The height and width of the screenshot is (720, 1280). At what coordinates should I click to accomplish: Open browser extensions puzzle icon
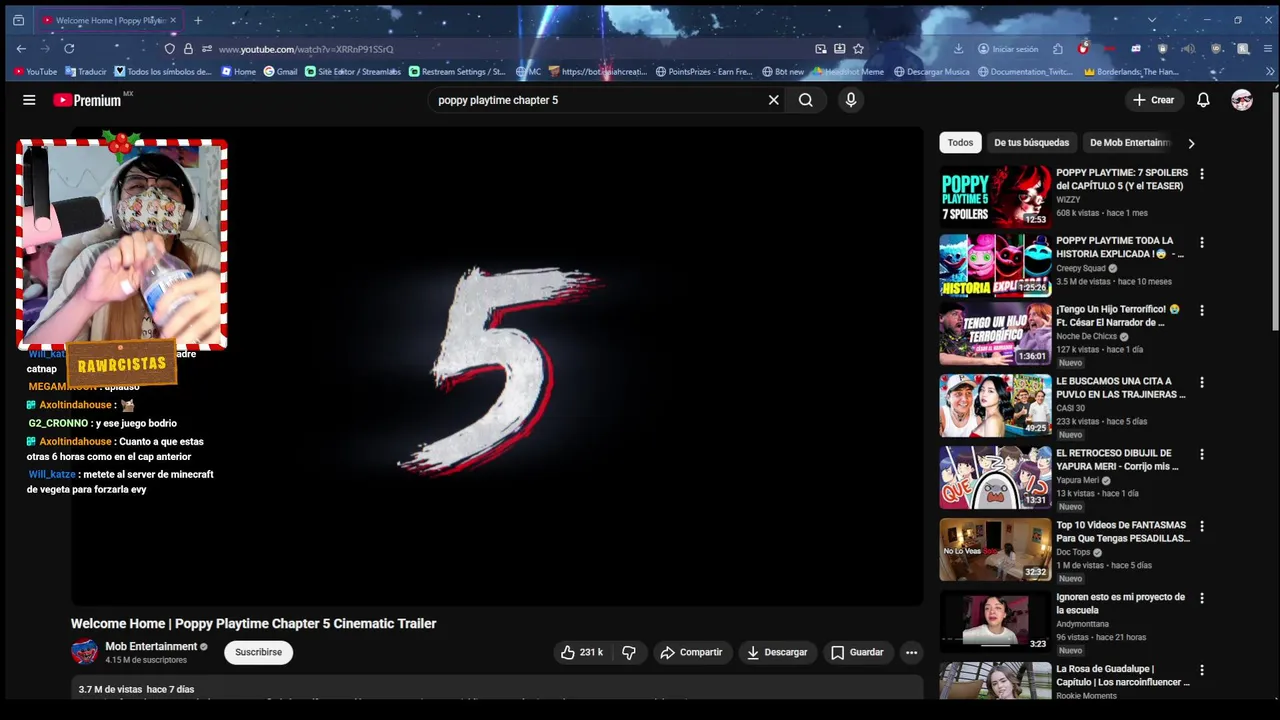(x=1058, y=48)
